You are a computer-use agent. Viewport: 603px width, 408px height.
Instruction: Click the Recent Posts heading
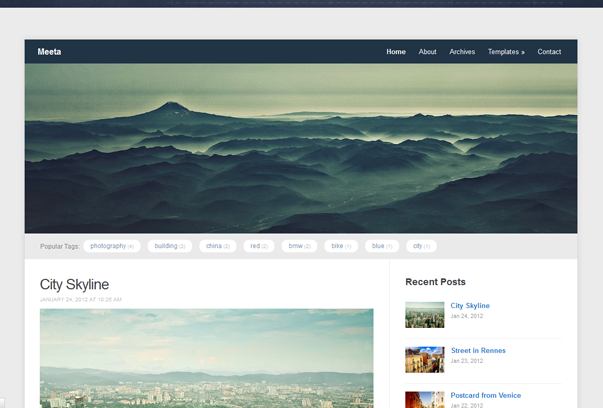pyautogui.click(x=435, y=282)
